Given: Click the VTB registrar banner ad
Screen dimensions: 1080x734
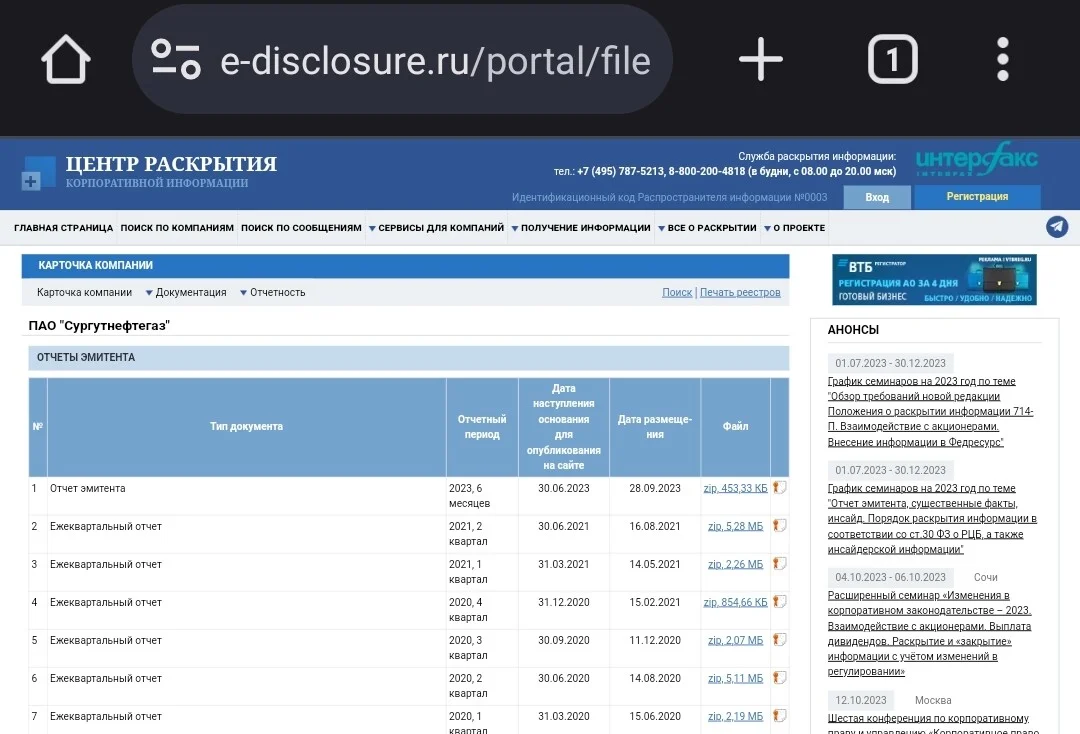Looking at the screenshot, I should [934, 280].
